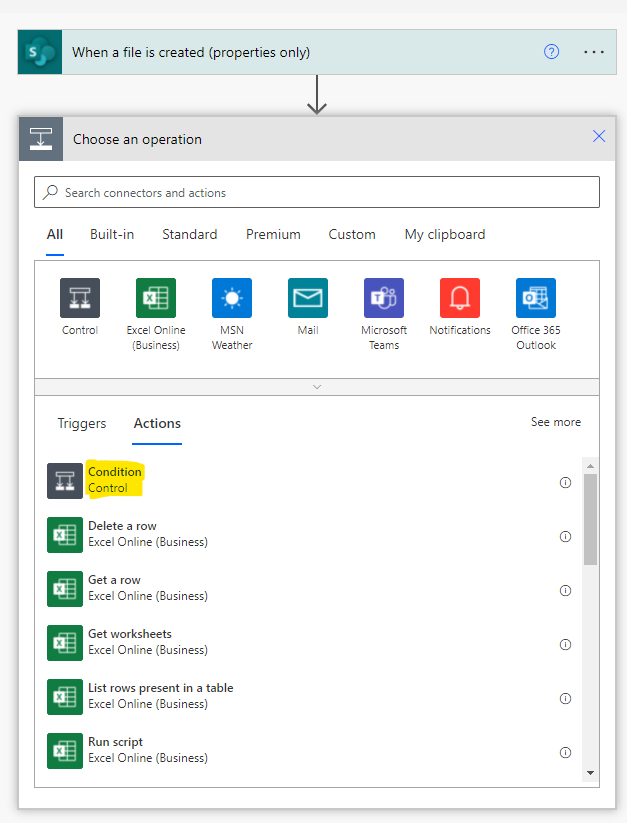Close the Choose an operation panel
The width and height of the screenshot is (627, 823).
coord(599,136)
